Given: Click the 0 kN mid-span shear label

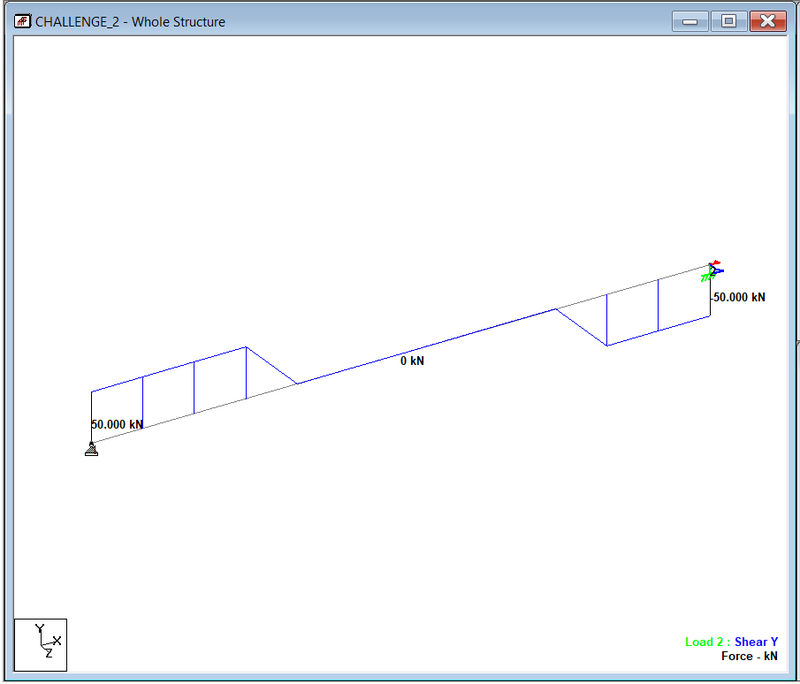Looking at the screenshot, I should click(x=412, y=361).
